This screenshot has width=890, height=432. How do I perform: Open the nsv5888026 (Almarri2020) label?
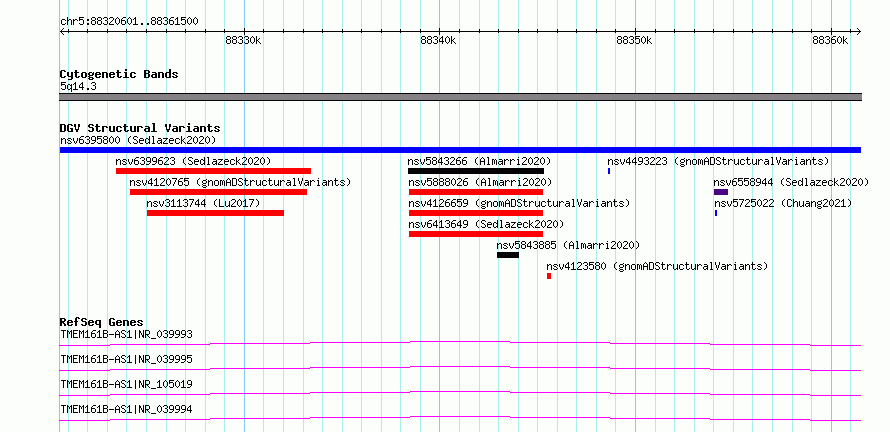click(x=480, y=182)
